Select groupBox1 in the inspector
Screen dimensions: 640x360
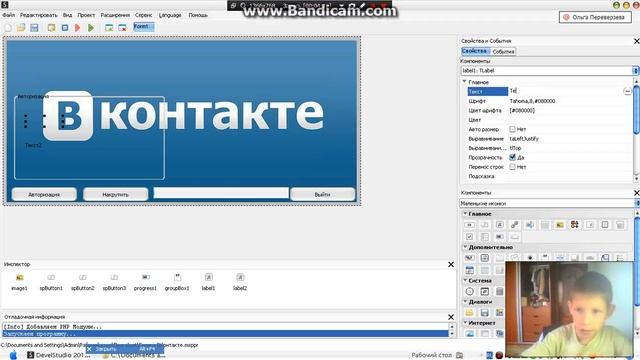click(x=177, y=282)
